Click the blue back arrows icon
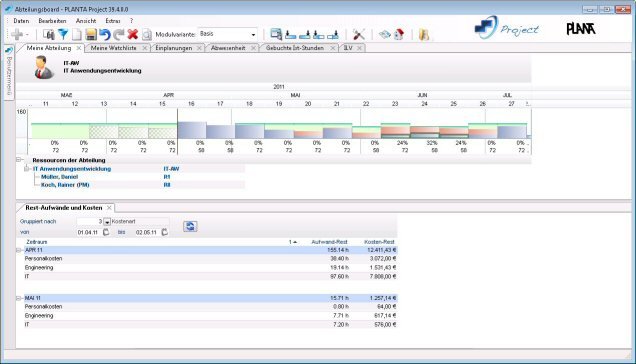The image size is (636, 364). pyautogui.click(x=385, y=34)
